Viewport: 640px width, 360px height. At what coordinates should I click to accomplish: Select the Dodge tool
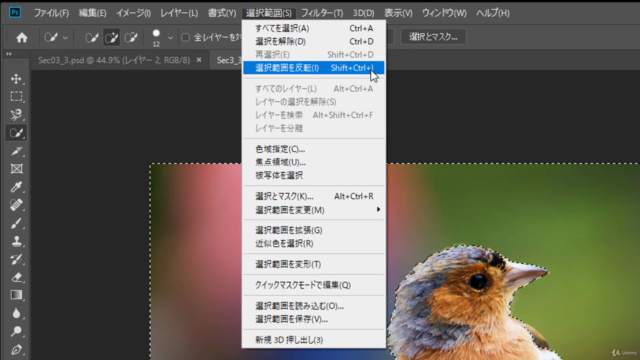point(16,331)
